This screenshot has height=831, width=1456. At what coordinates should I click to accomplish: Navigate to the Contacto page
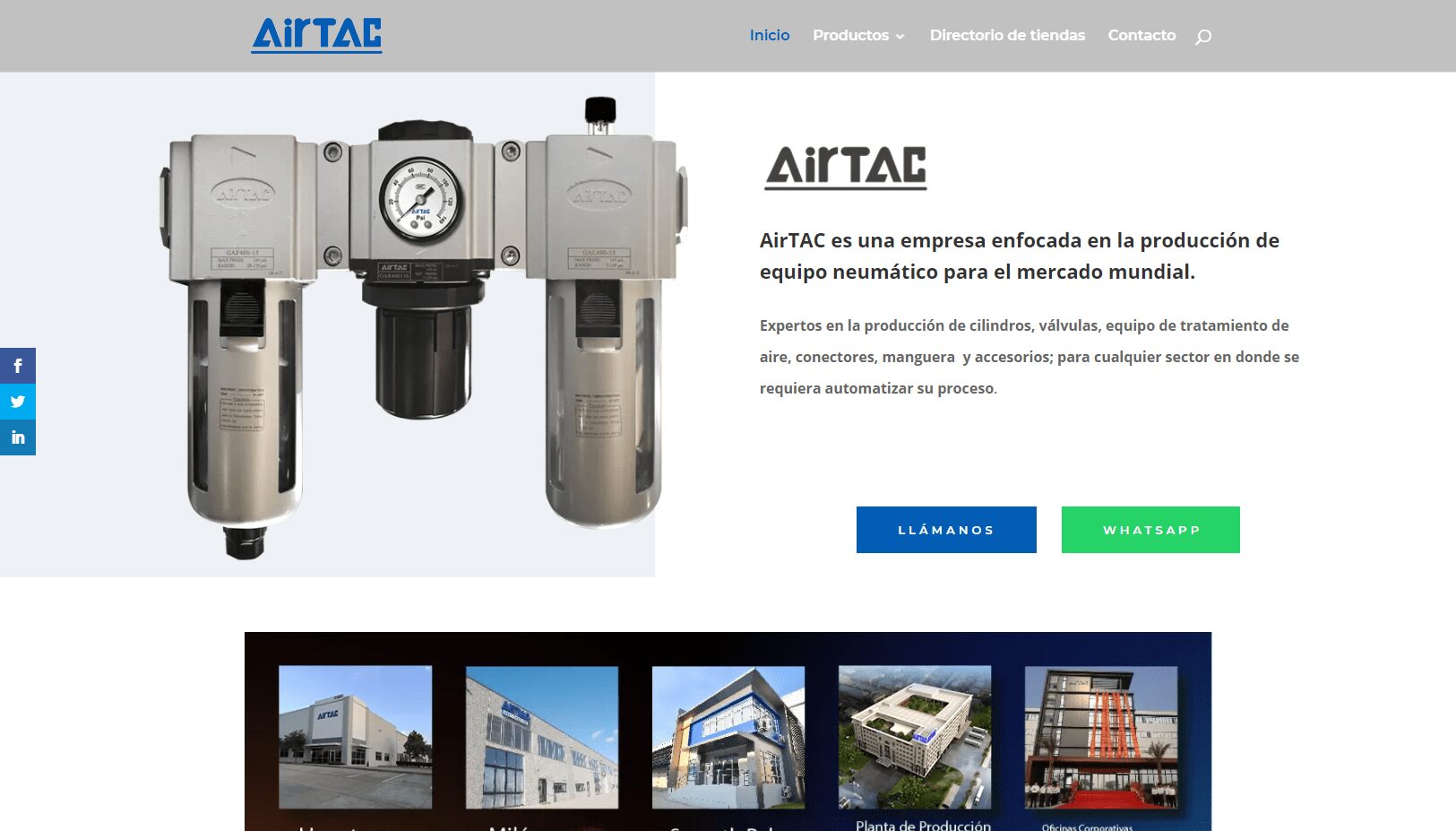(x=1142, y=35)
